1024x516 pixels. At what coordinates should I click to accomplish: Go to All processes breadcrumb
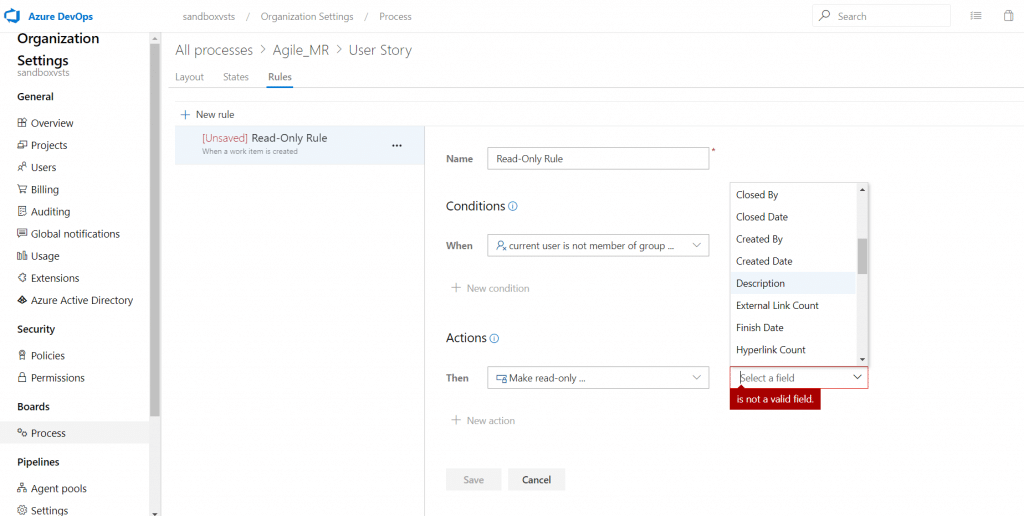pyautogui.click(x=214, y=50)
